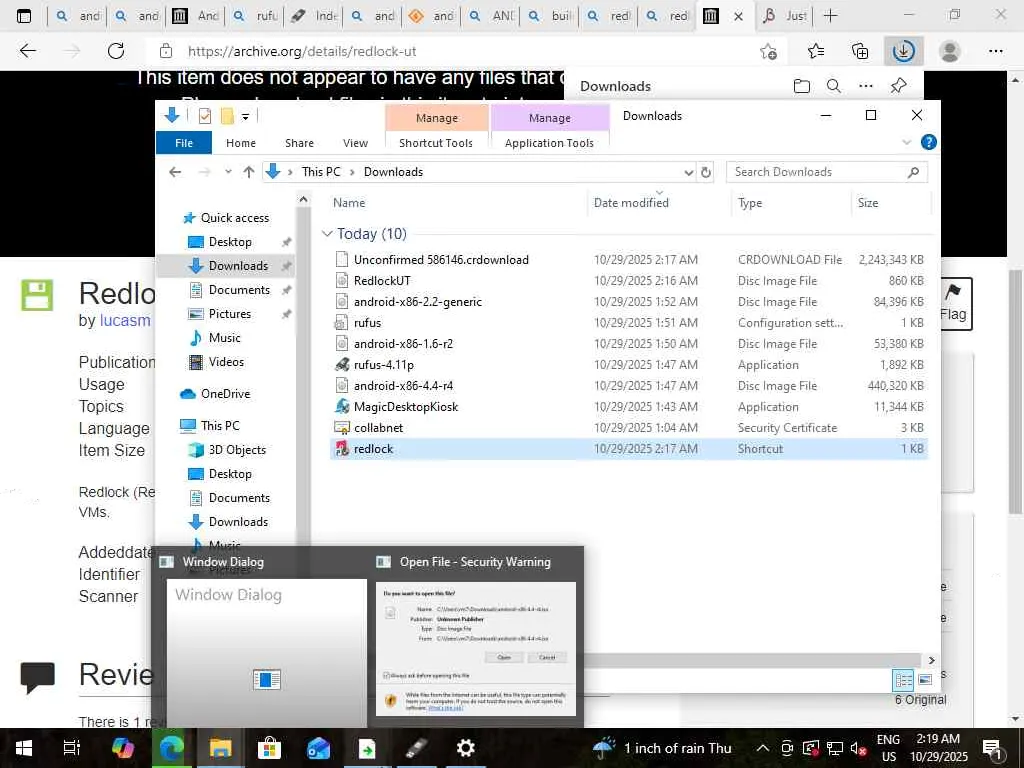Open Task View on the taskbar
Image resolution: width=1024 pixels, height=768 pixels.
72,748
